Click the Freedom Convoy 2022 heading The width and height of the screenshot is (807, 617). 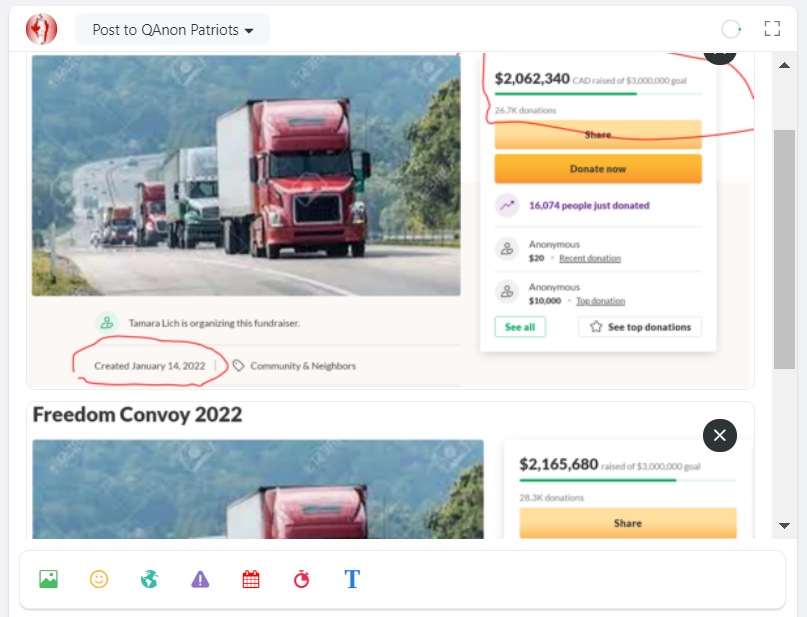coord(137,415)
